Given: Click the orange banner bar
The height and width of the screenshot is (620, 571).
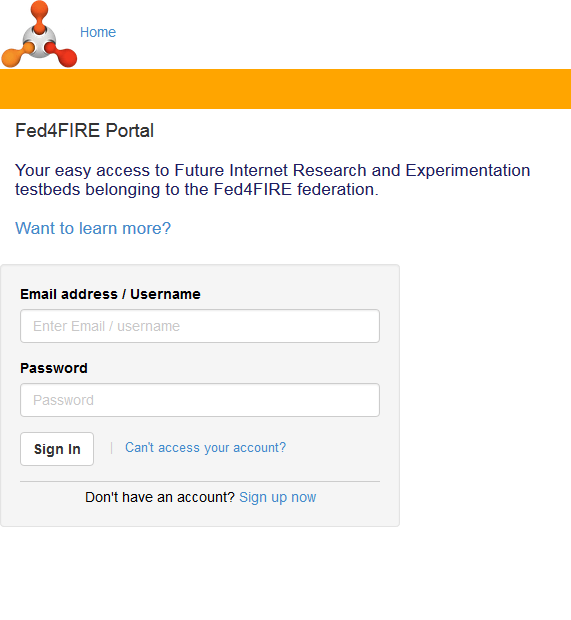Looking at the screenshot, I should click(286, 89).
